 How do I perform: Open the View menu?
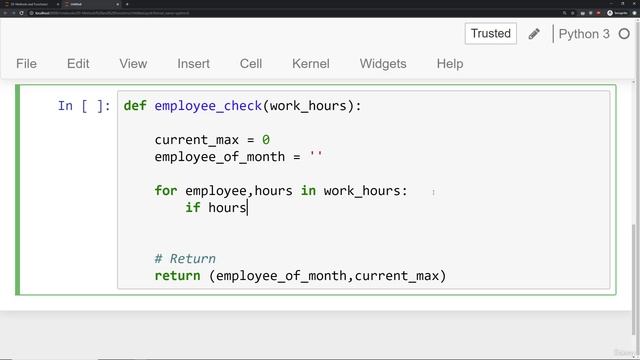coord(133,64)
